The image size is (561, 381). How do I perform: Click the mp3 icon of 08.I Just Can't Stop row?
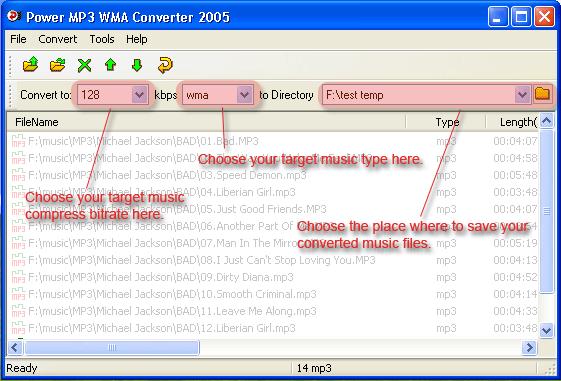pos(18,260)
